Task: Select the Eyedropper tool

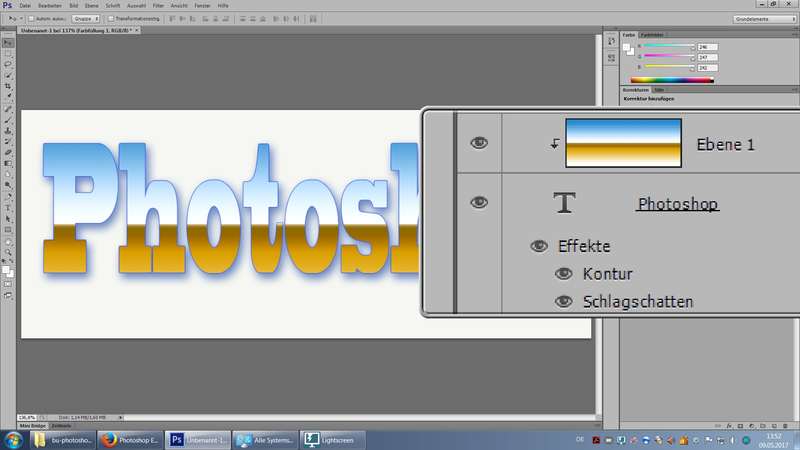Action: pos(8,96)
